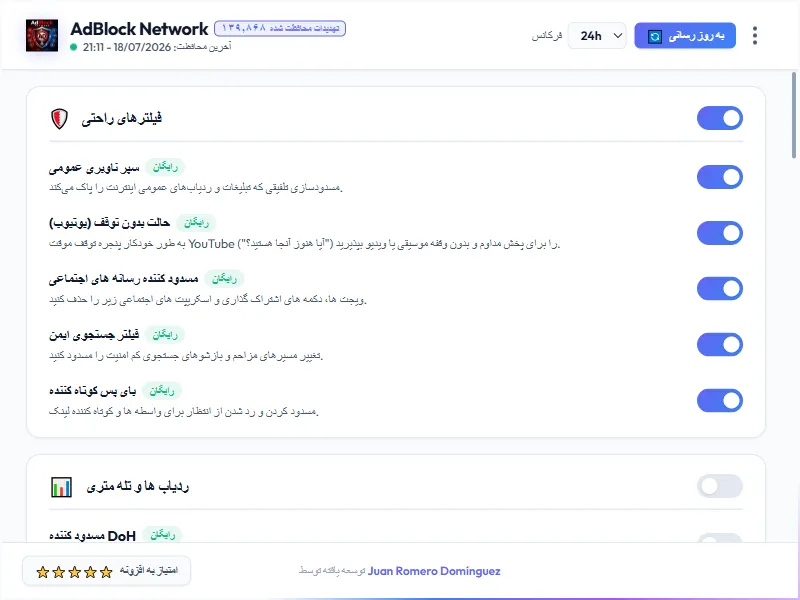Click the امتیاز به افزونه rating button

pos(107,571)
